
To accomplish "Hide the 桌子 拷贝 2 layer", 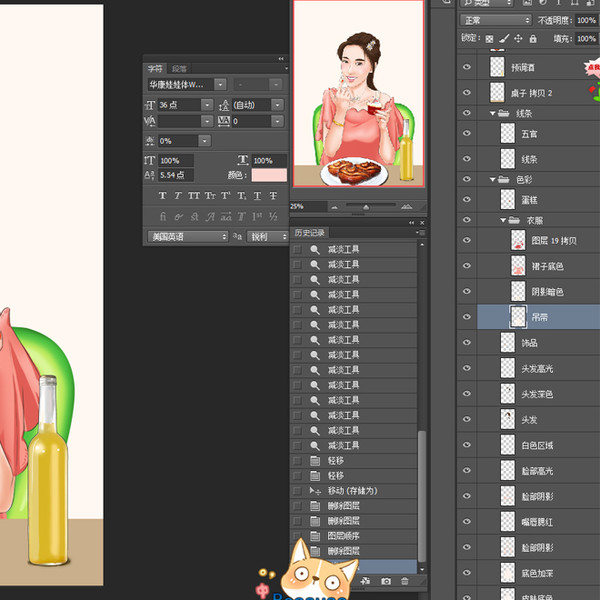I will (467, 92).
